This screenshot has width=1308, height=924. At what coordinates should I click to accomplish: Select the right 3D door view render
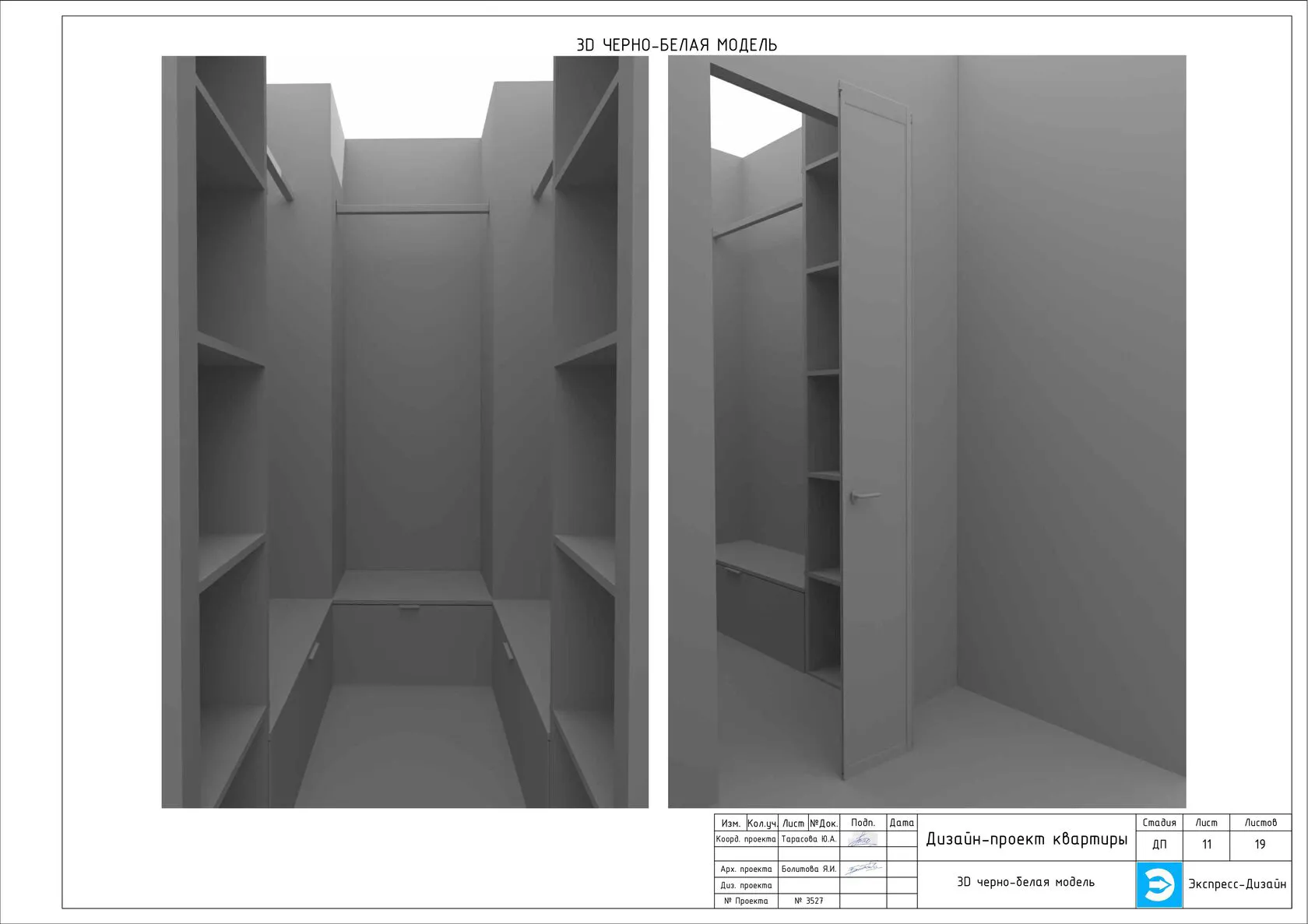tap(926, 431)
